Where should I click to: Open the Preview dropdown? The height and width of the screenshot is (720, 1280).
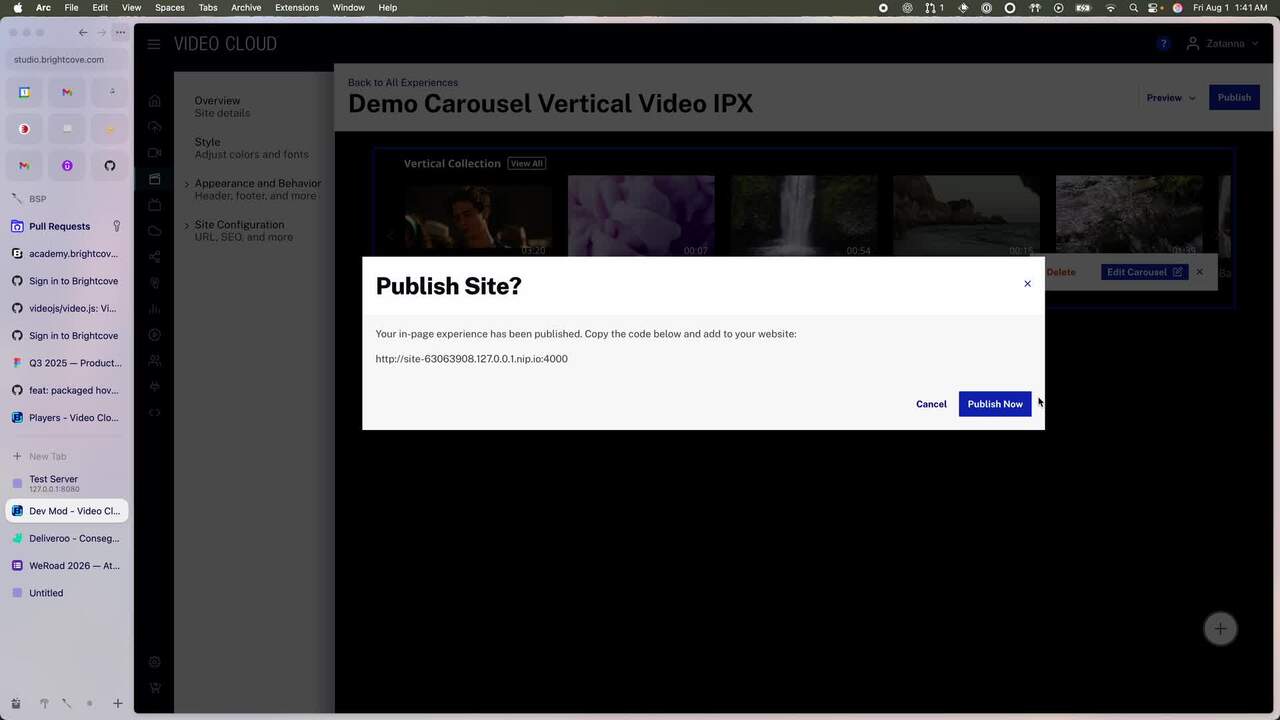click(1171, 98)
